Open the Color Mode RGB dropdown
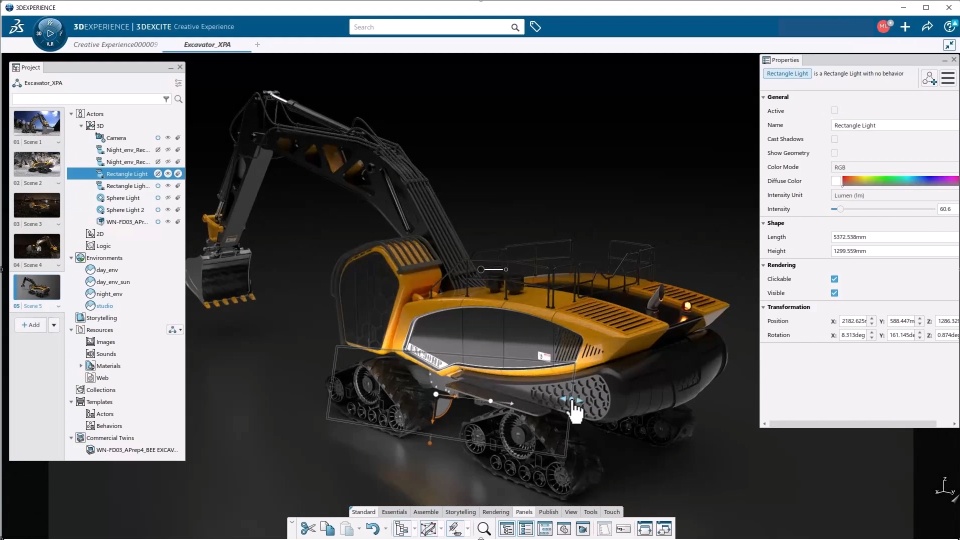This screenshot has width=960, height=540. tap(895, 167)
